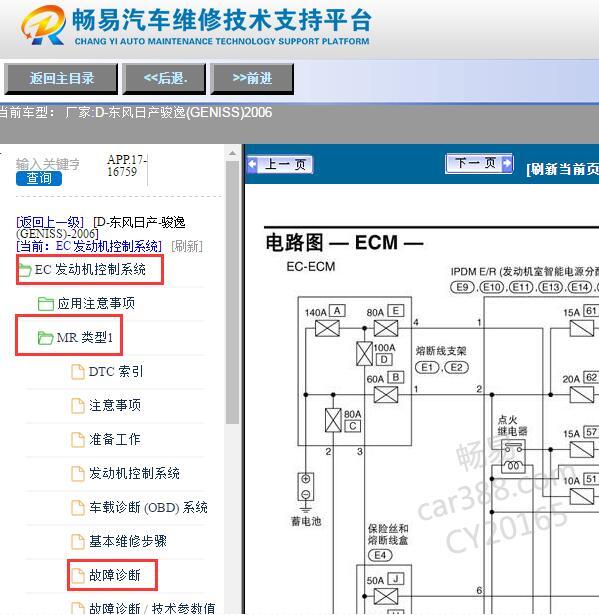Click the page icon beside 车载诊断 (OBD) 系统
This screenshot has width=599, height=615.
pos(78,508)
